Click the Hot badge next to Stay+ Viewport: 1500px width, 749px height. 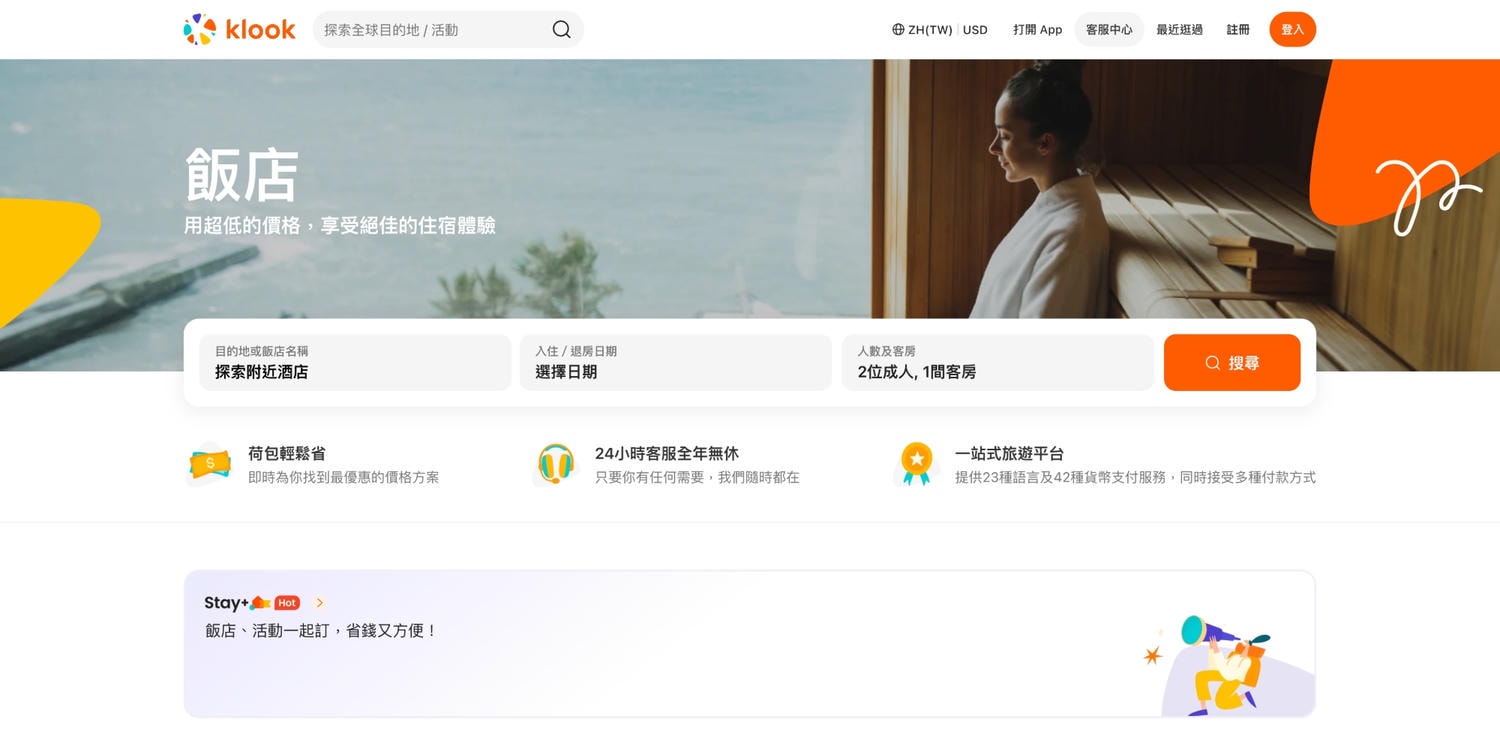click(287, 603)
